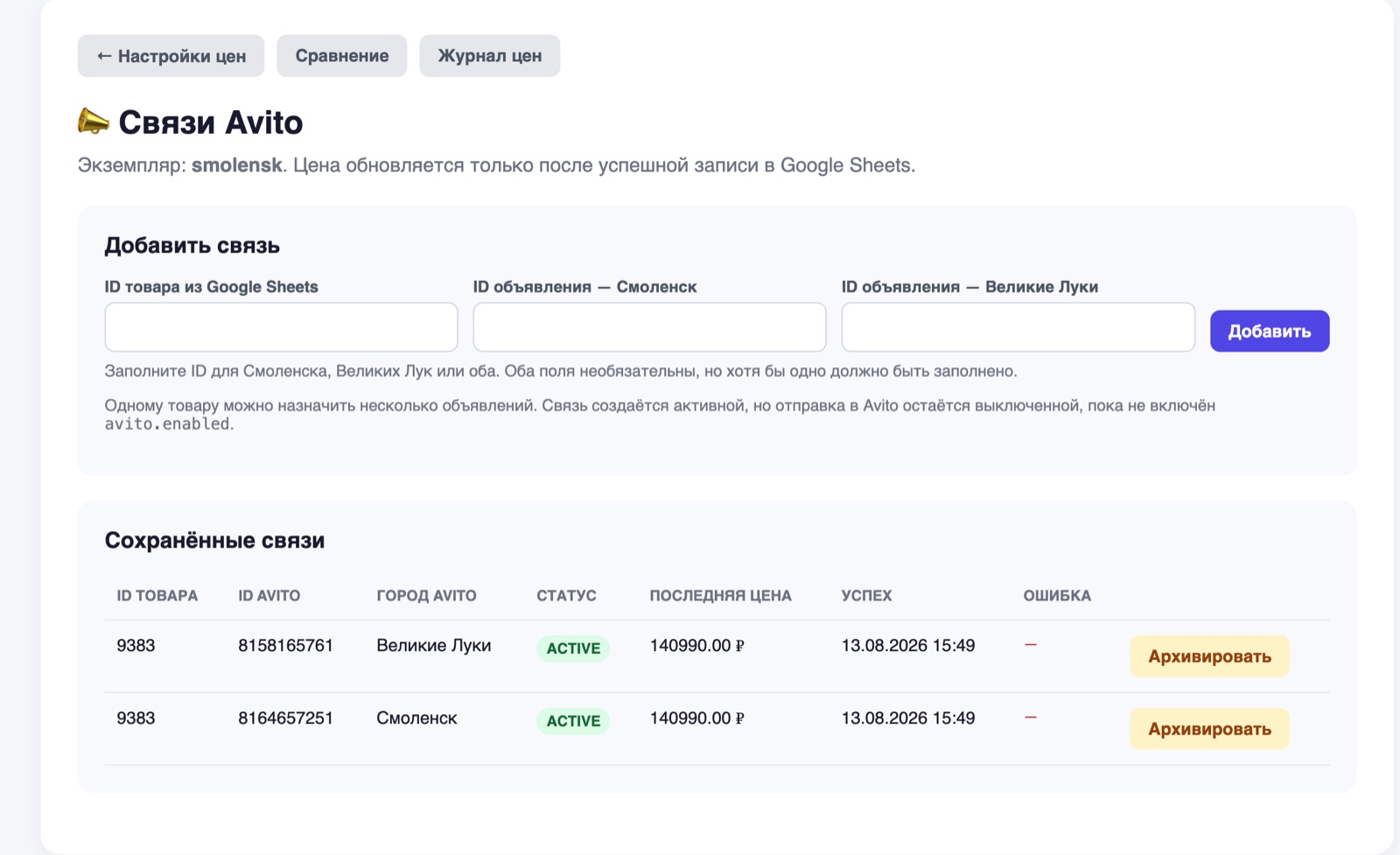Viewport: 1400px width, 855px height.
Task: Click product ID 9383 in Смоленск row
Action: [136, 718]
